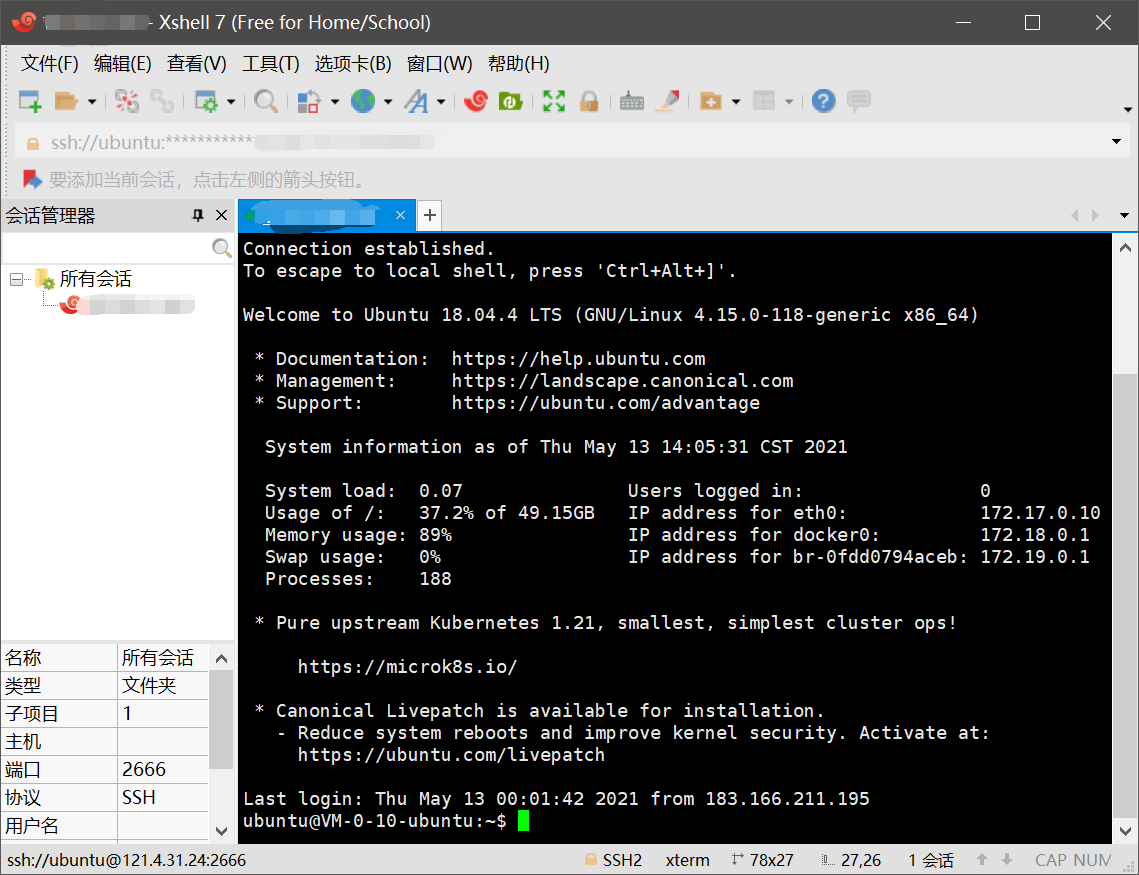Viewport: 1139px width, 875px height.
Task: Open the Open-session dropdown arrow
Action: click(92, 102)
